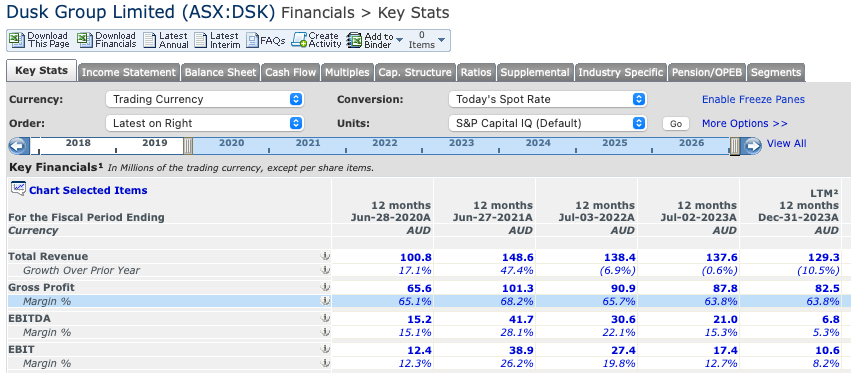Expand the Add to Binder dropdown arrow
Viewport: 851px width, 373px height.
pyautogui.click(x=399, y=40)
